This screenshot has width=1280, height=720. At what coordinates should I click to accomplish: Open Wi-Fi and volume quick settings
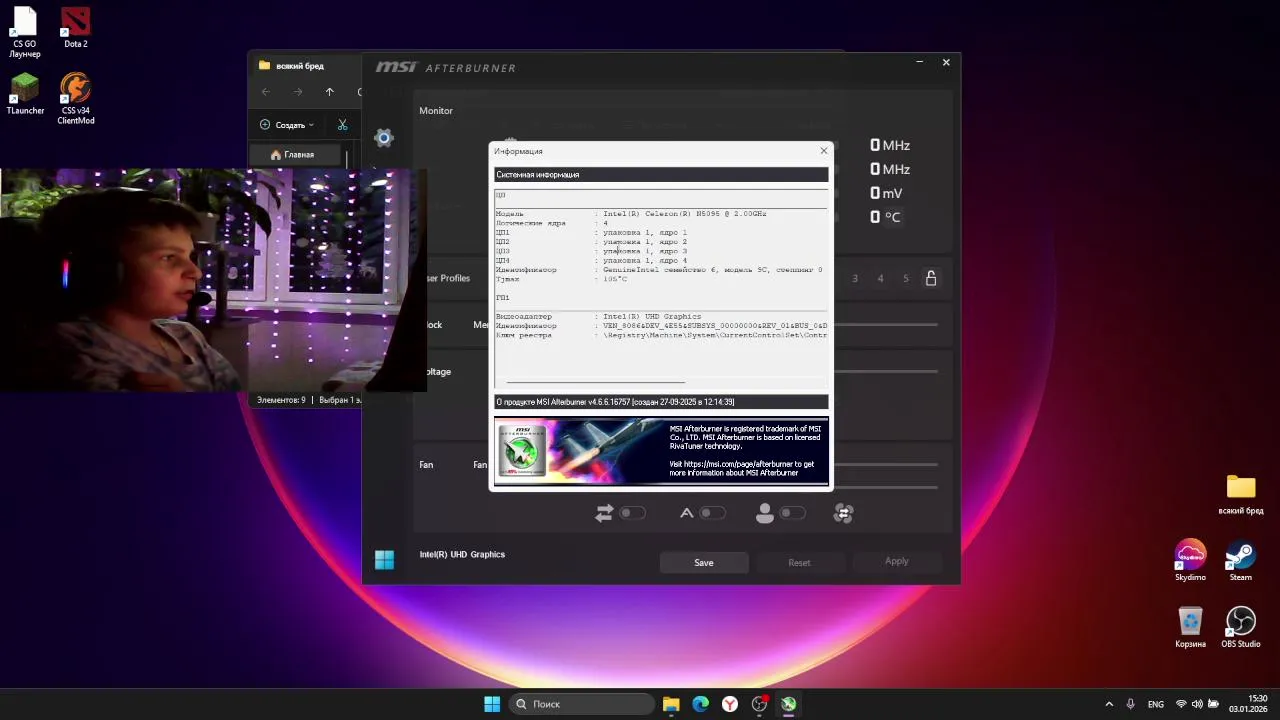pyautogui.click(x=1197, y=704)
